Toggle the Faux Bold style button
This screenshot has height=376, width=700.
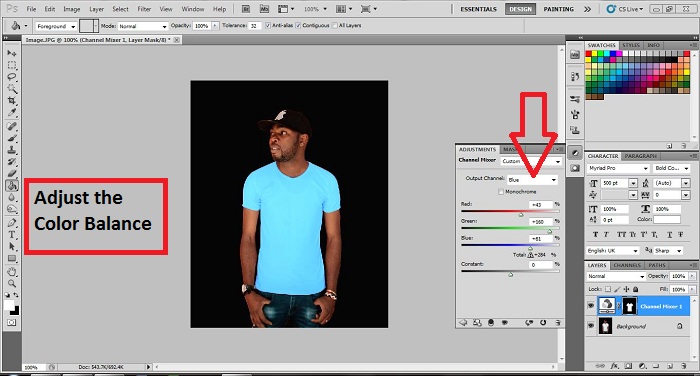click(595, 234)
